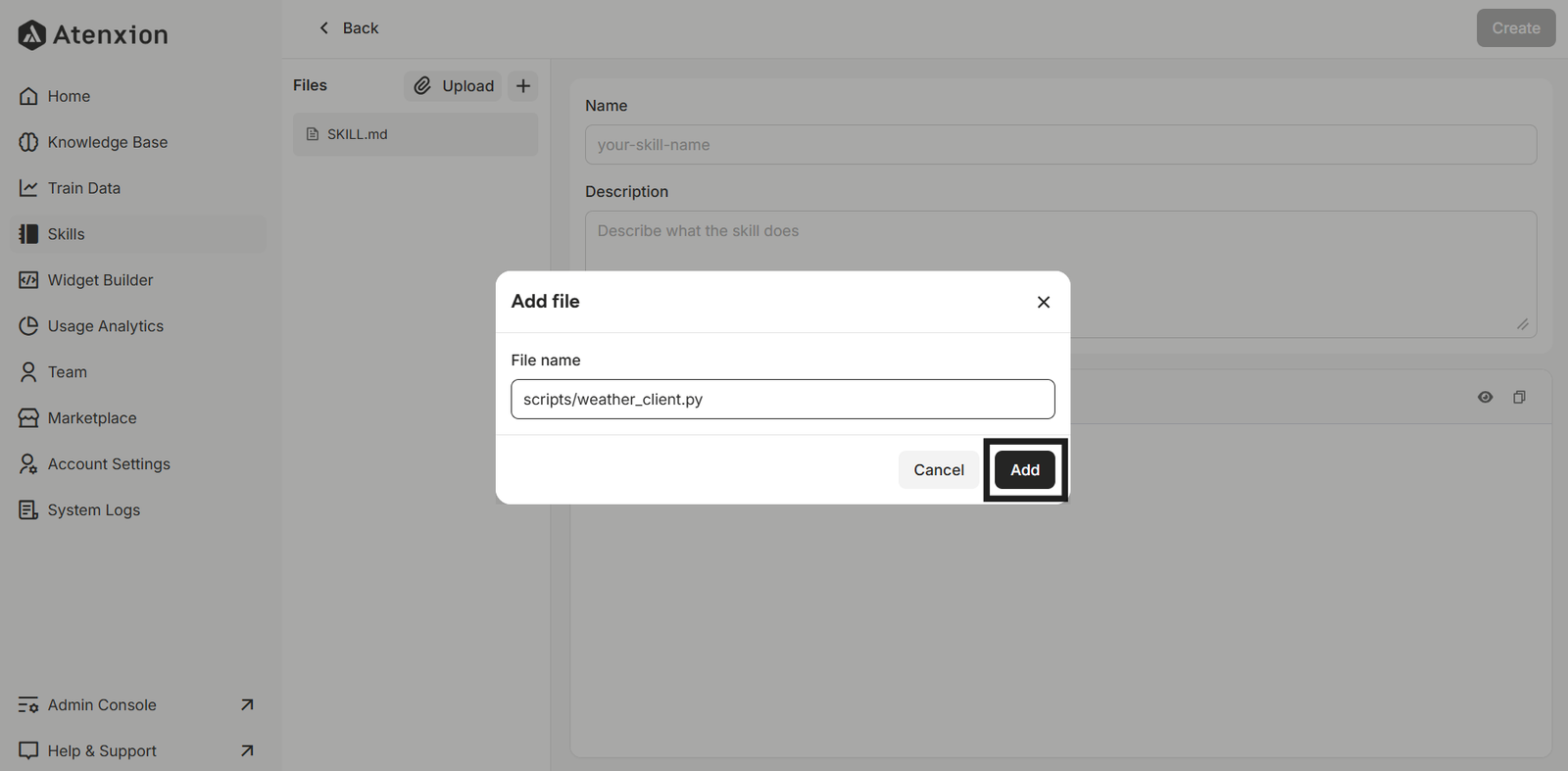This screenshot has height=771, width=1568.
Task: Click the Create button
Action: [1516, 28]
